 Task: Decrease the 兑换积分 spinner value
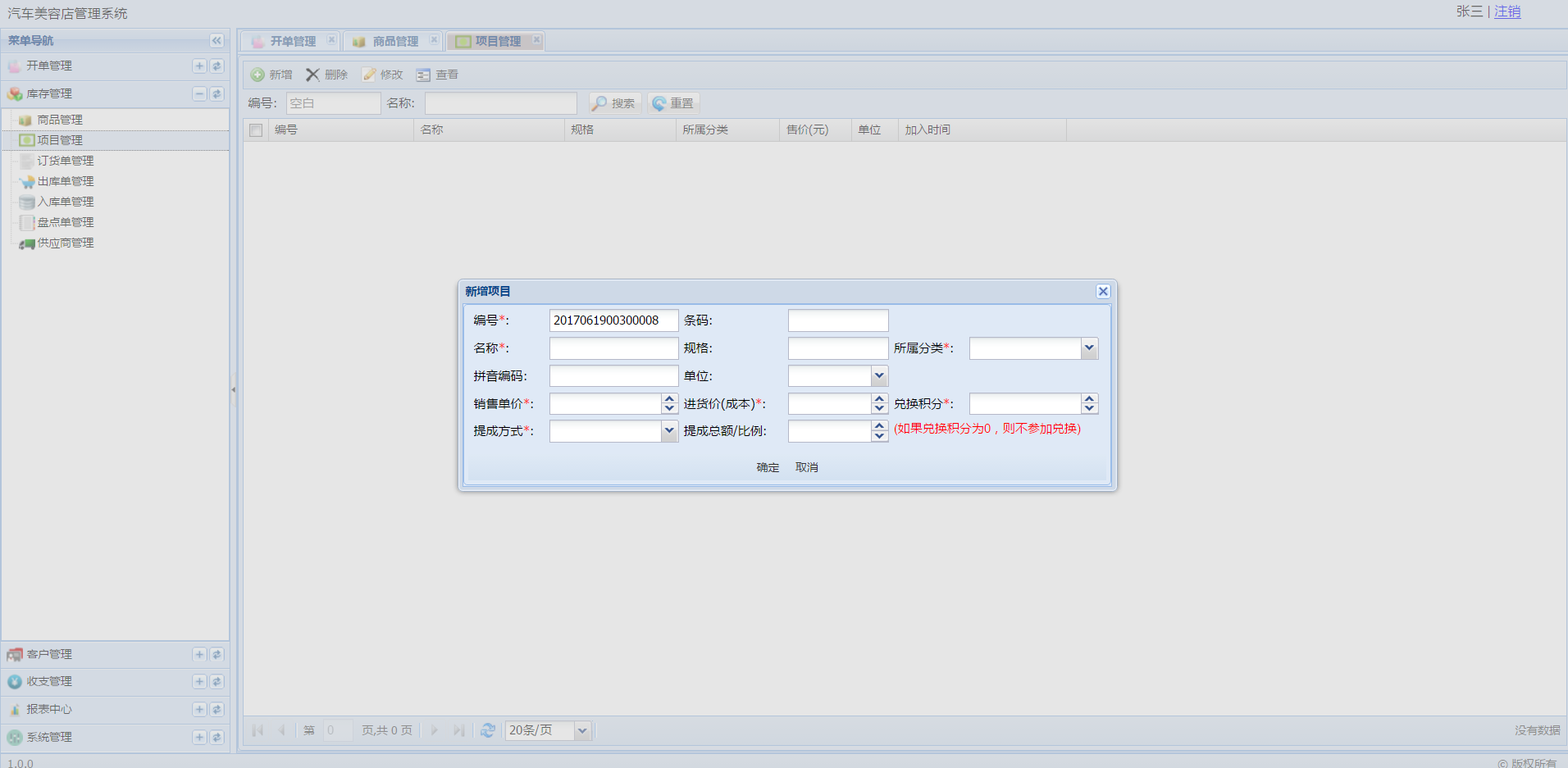[x=1089, y=409]
